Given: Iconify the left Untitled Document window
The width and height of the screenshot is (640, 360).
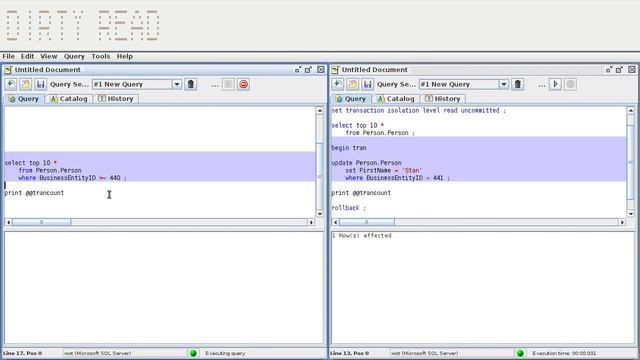Looking at the screenshot, I should coord(298,70).
